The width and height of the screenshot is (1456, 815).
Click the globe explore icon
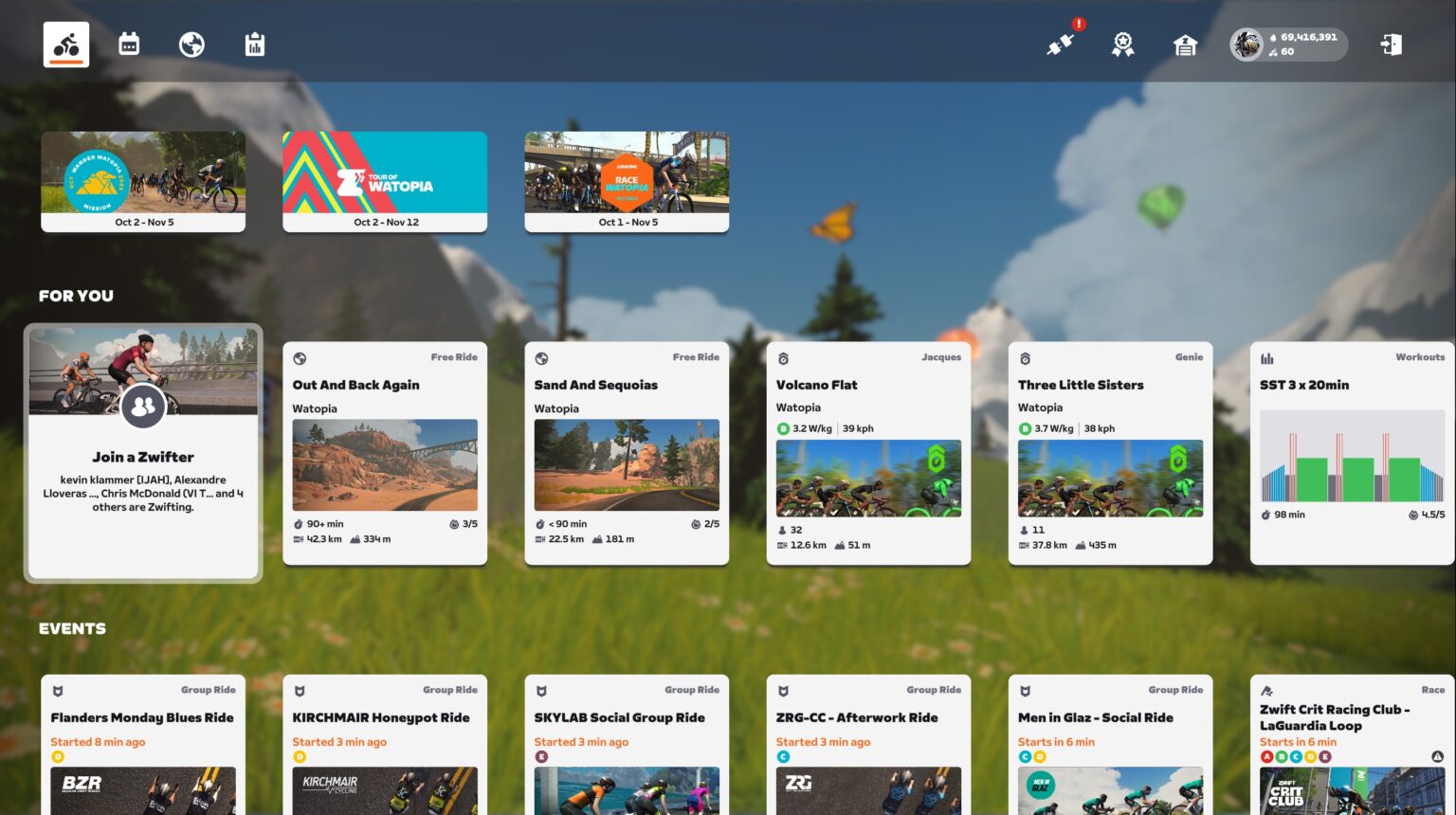(191, 44)
